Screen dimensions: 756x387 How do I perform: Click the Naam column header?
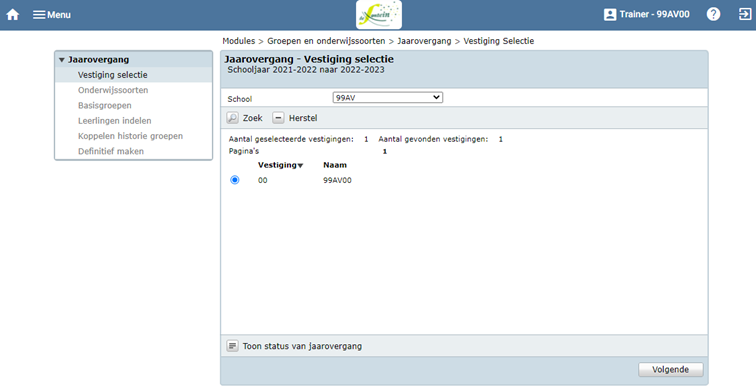[335, 165]
